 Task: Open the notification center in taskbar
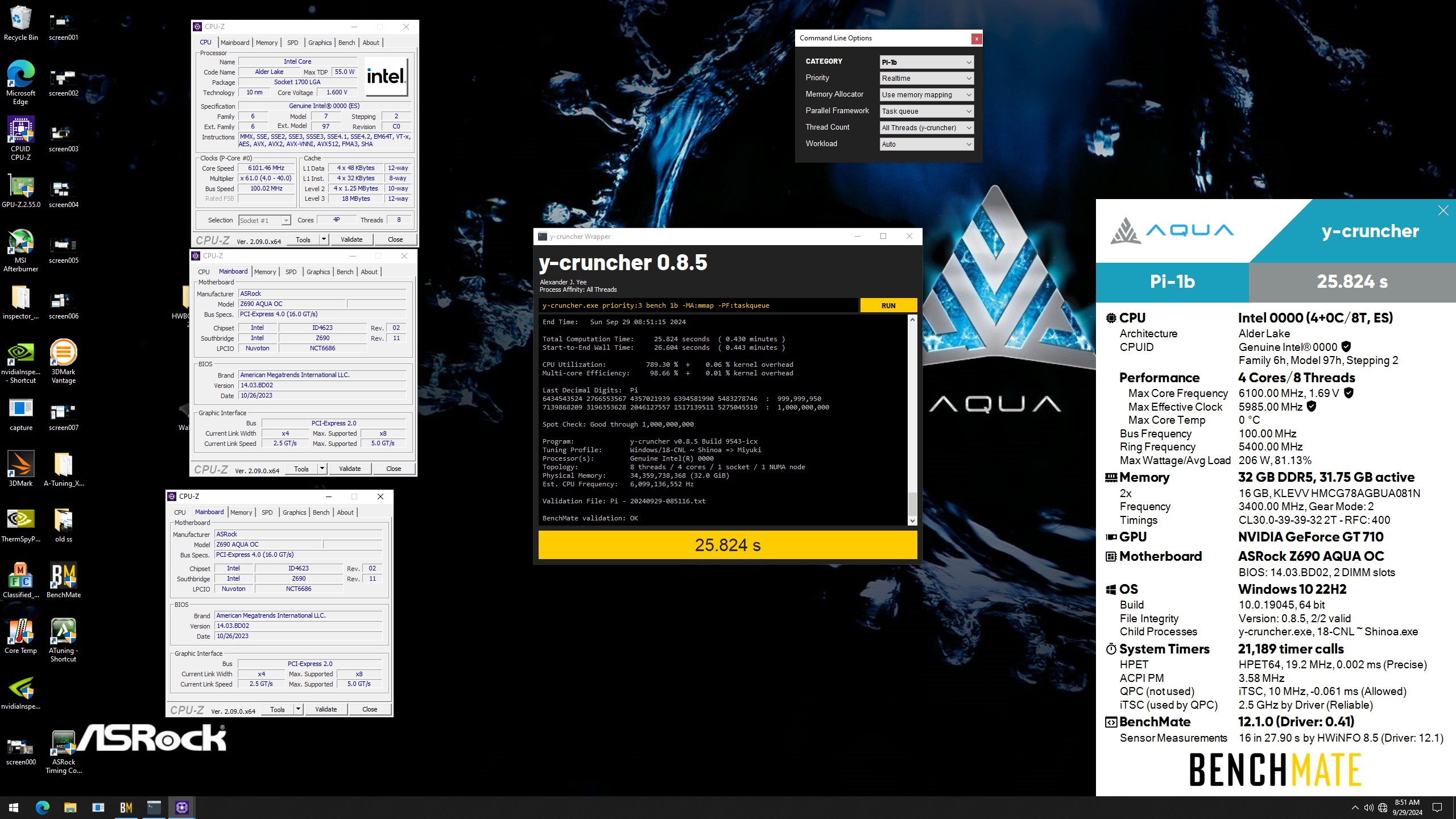click(1437, 808)
